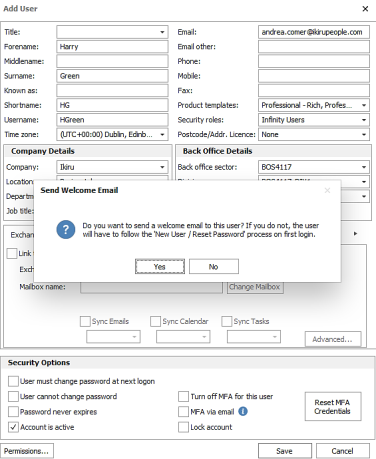Viewport: 376px width, 459px height.
Task: Toggle Sync Tasks checkbox
Action: pos(227,321)
